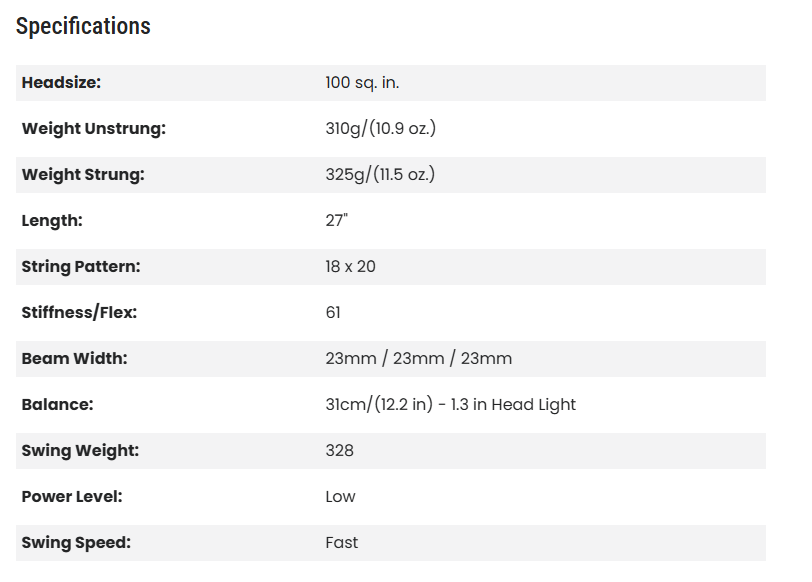Click the Beam Width label
This screenshot has height=582, width=812.
coord(74,359)
